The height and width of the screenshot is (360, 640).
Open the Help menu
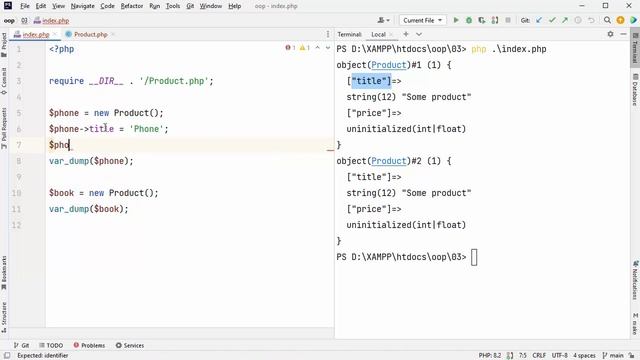click(x=234, y=6)
